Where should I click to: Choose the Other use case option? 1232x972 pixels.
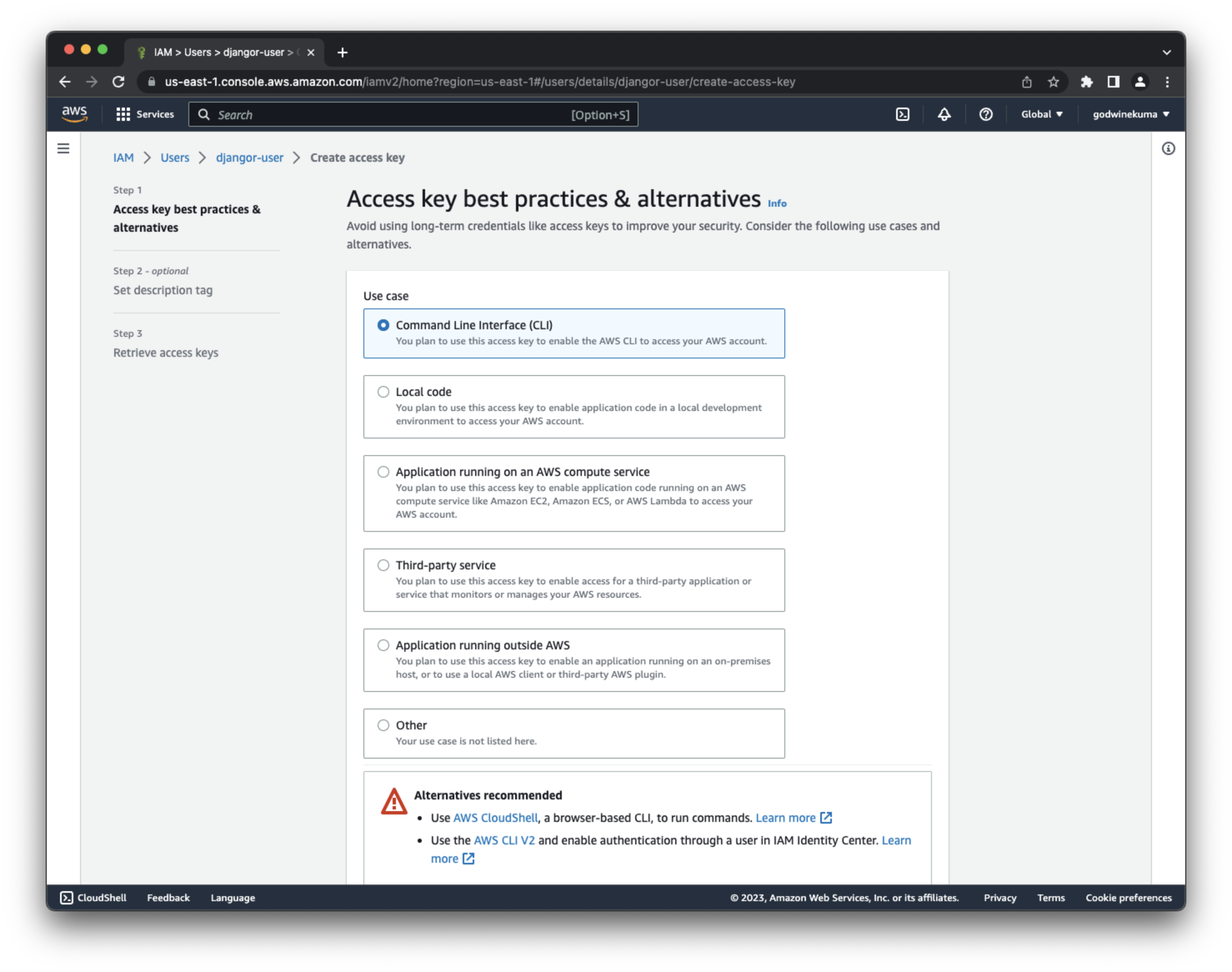383,725
